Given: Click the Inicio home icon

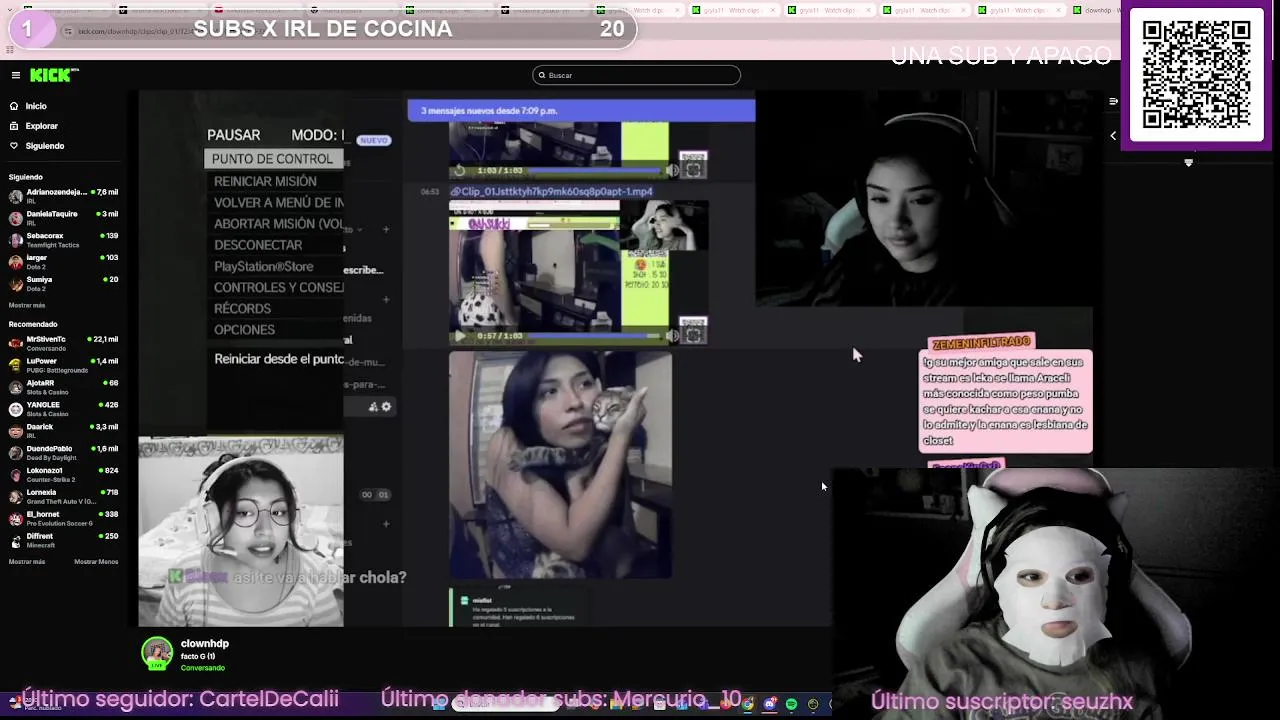Looking at the screenshot, I should [14, 106].
